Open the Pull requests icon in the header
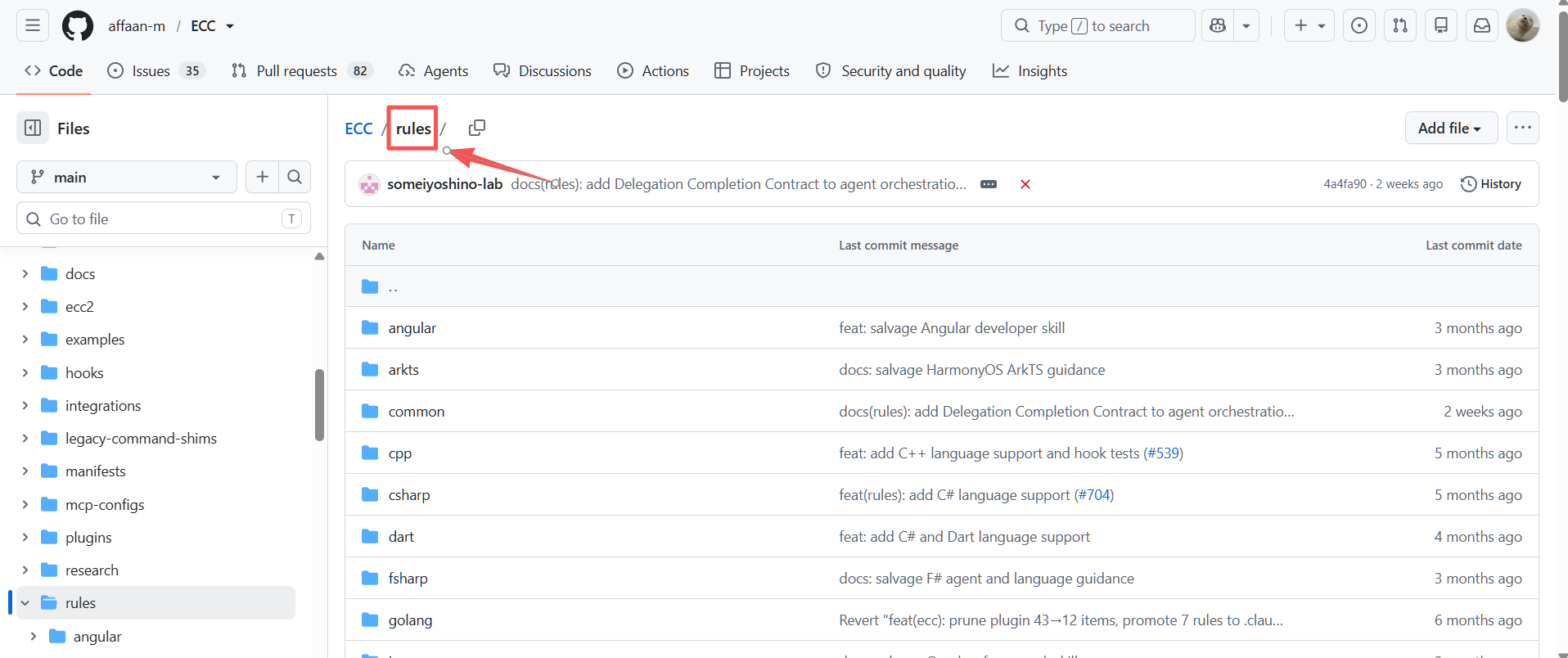The width and height of the screenshot is (1568, 658). click(1400, 25)
